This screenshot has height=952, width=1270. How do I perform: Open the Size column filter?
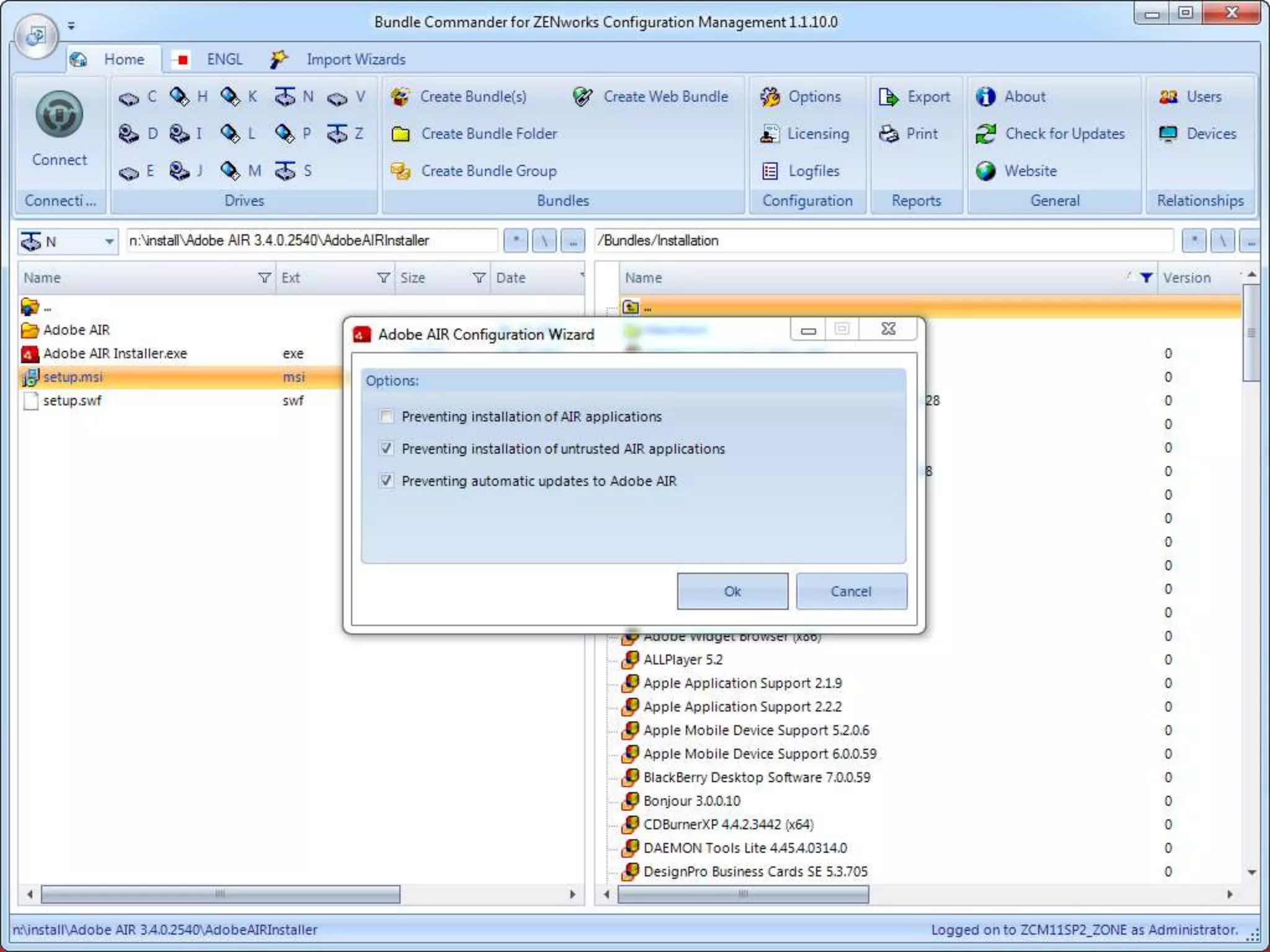tap(479, 278)
